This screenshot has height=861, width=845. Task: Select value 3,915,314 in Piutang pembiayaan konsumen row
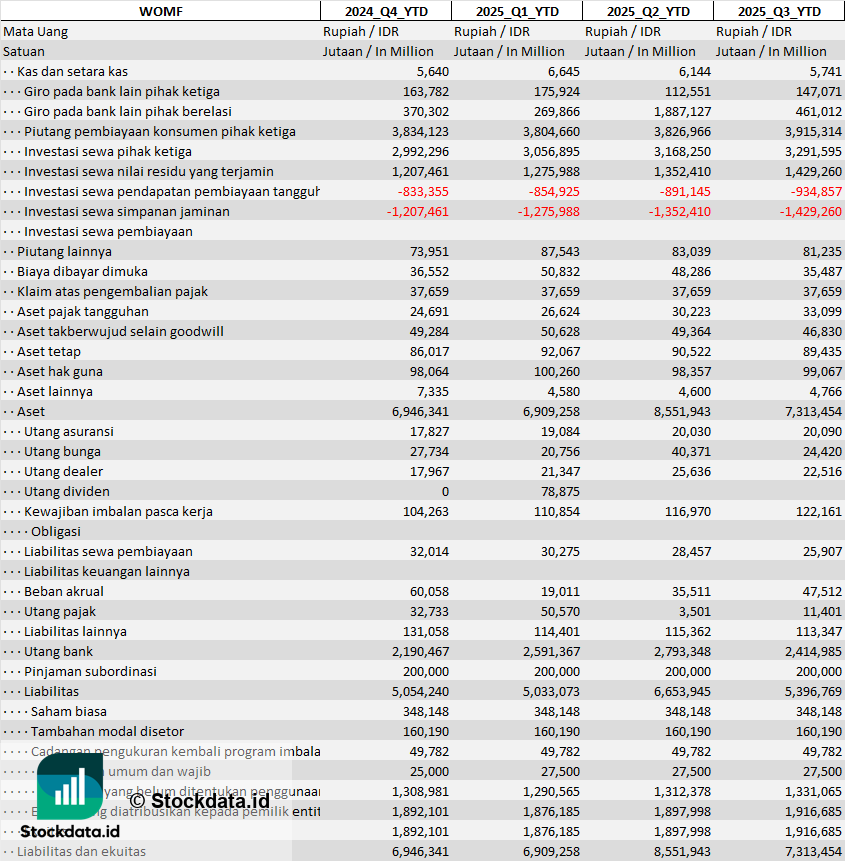click(813, 132)
